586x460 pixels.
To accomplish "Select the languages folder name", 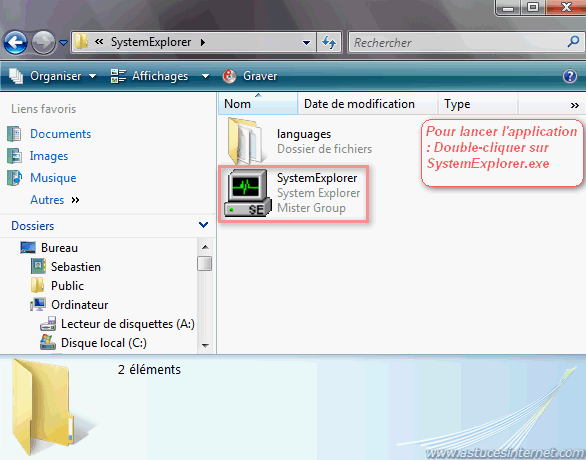I will (x=304, y=134).
